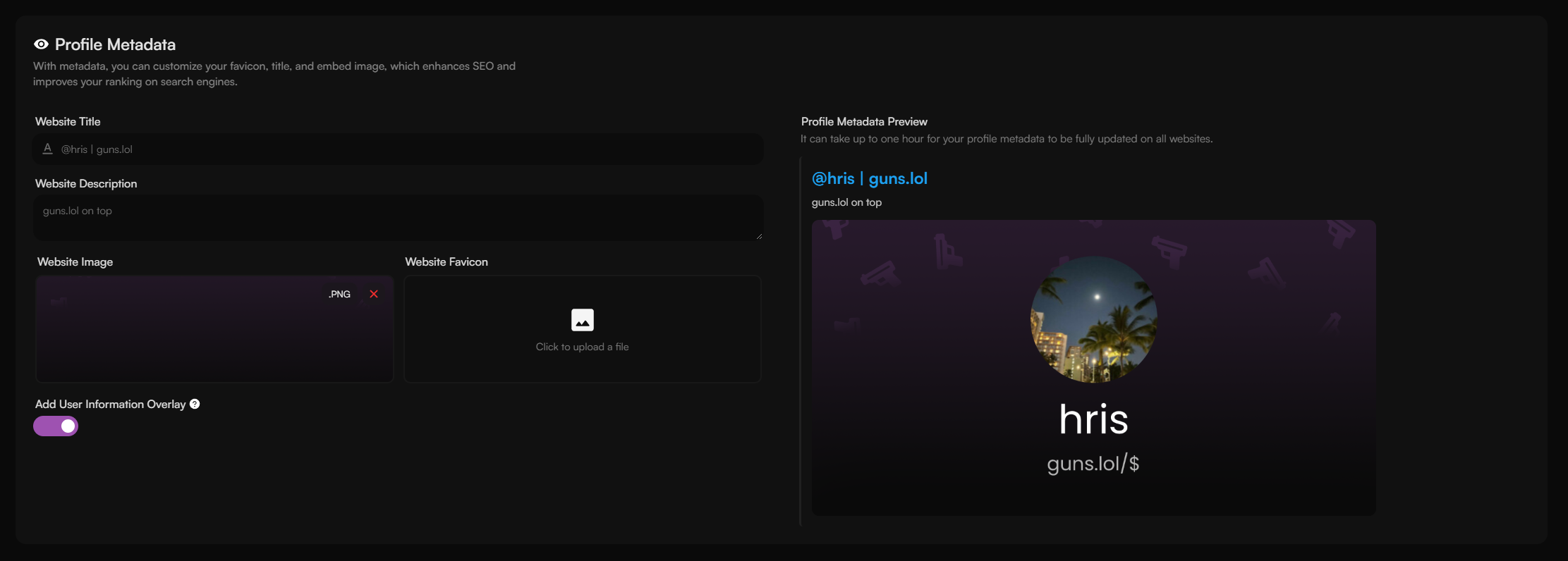Click the textarea resize handle of Website Description

759,236
